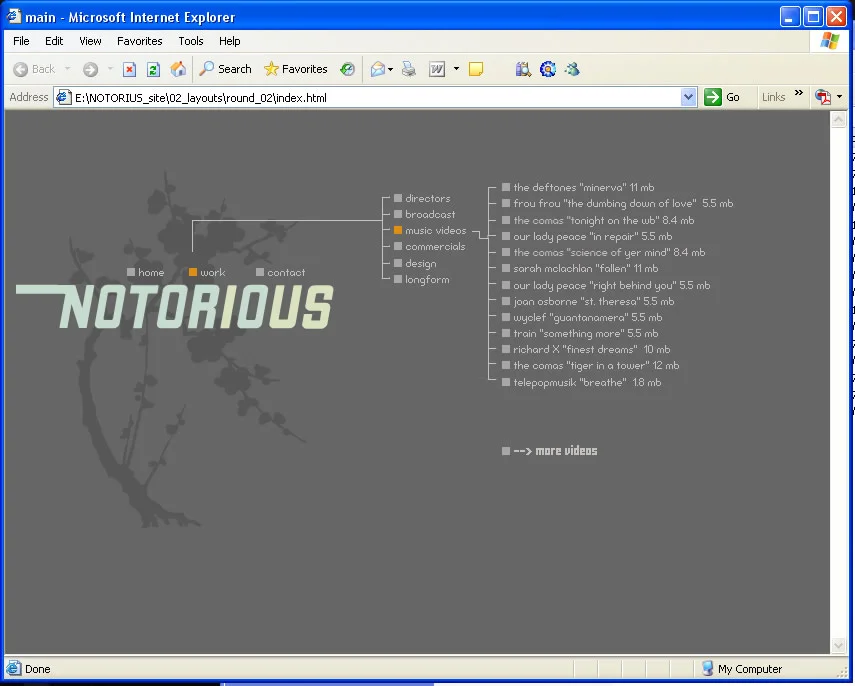
Task: Select the broadcast category
Action: (x=425, y=214)
